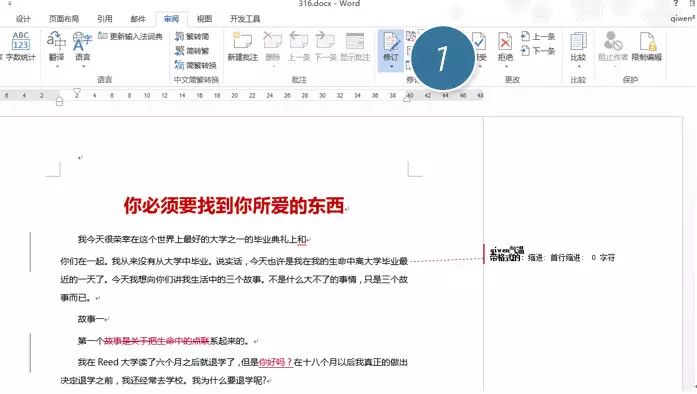Screen dimensions: 697x394
Task: Expand the 语言 dropdown arrow
Action: [x=83, y=67]
